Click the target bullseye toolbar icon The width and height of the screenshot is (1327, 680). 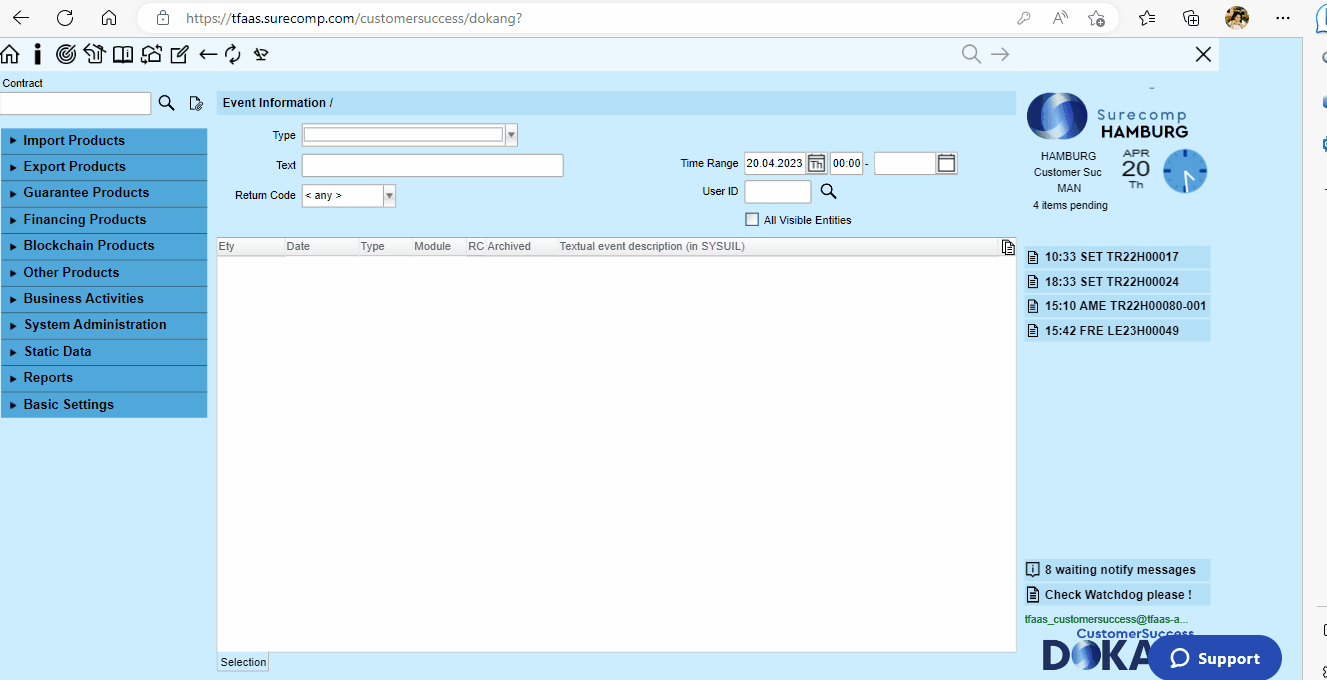pos(66,54)
